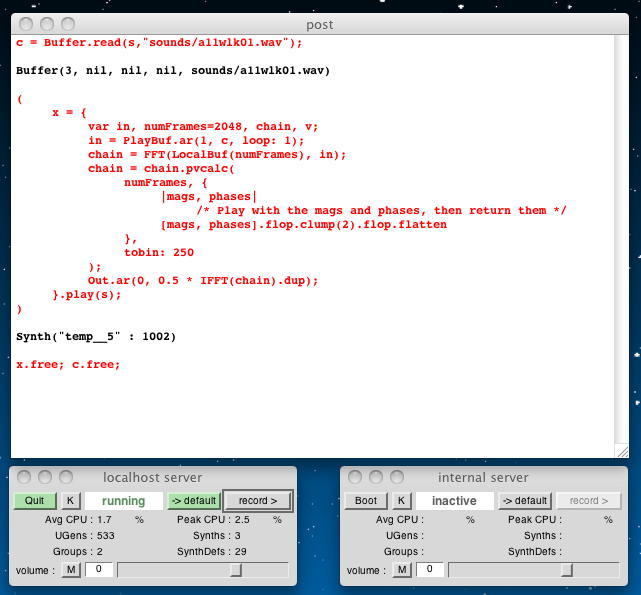Set localhost server as default

coord(193,500)
